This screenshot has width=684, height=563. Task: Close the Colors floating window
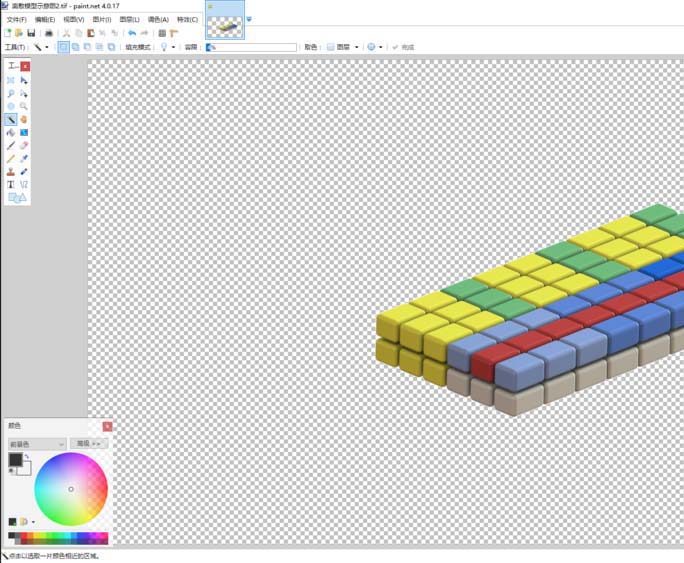107,427
